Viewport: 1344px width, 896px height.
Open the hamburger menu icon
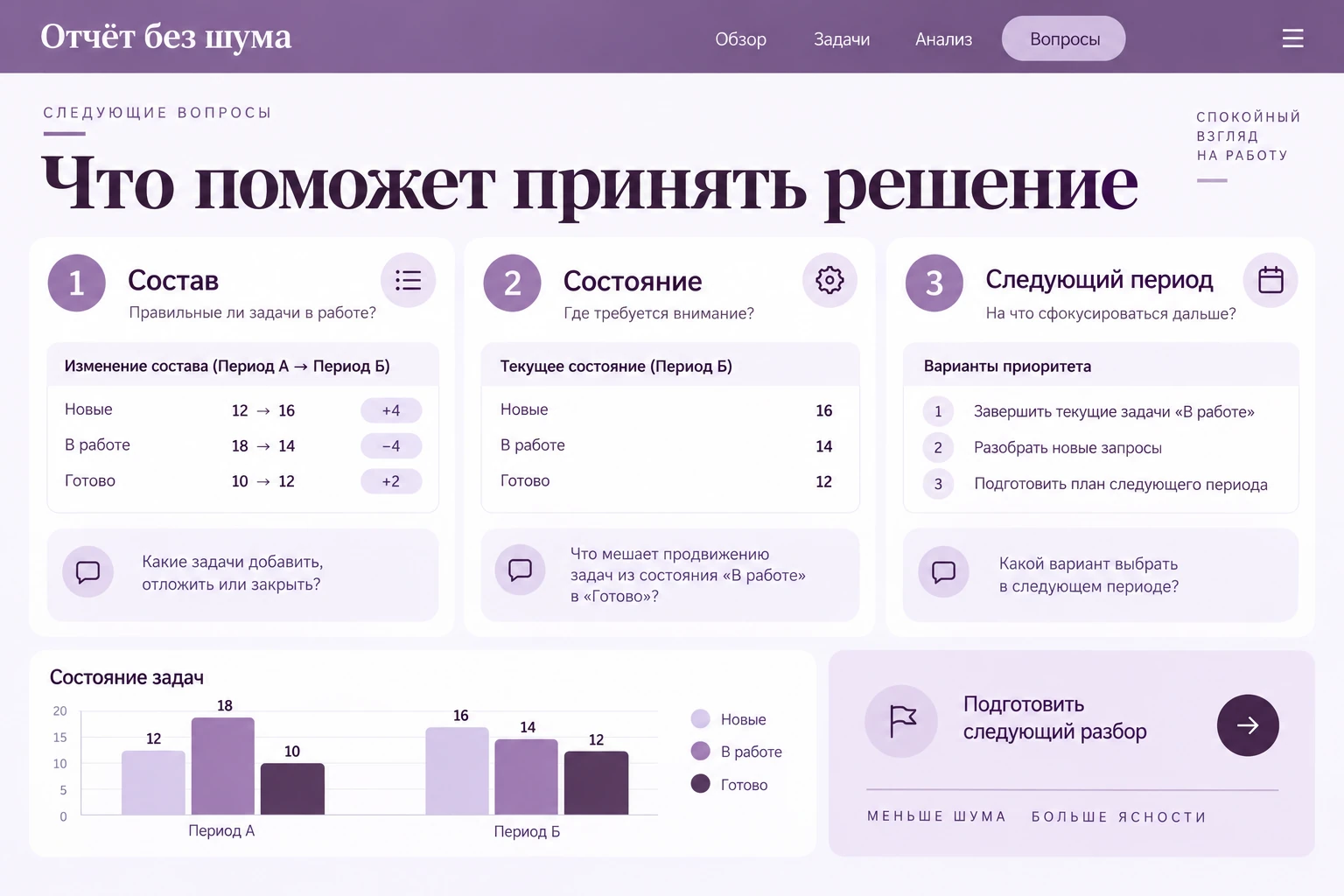coord(1292,38)
